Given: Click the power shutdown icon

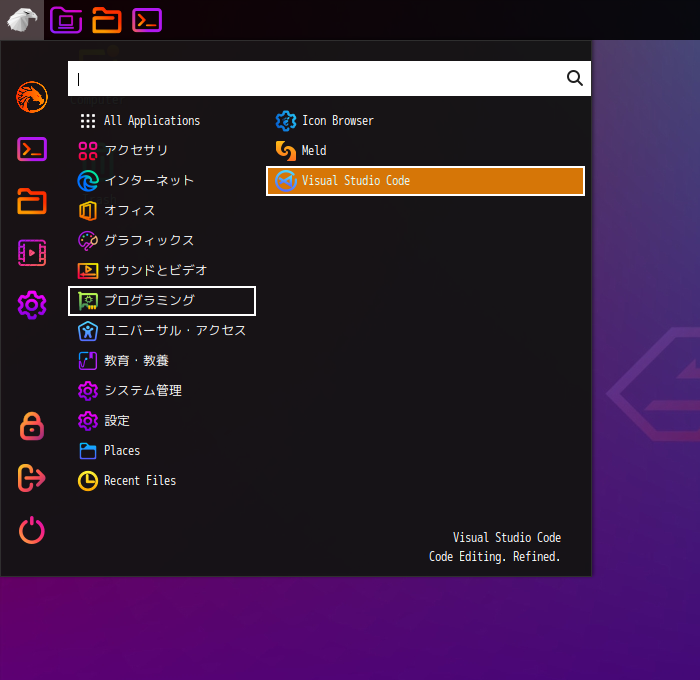Looking at the screenshot, I should point(32,530).
